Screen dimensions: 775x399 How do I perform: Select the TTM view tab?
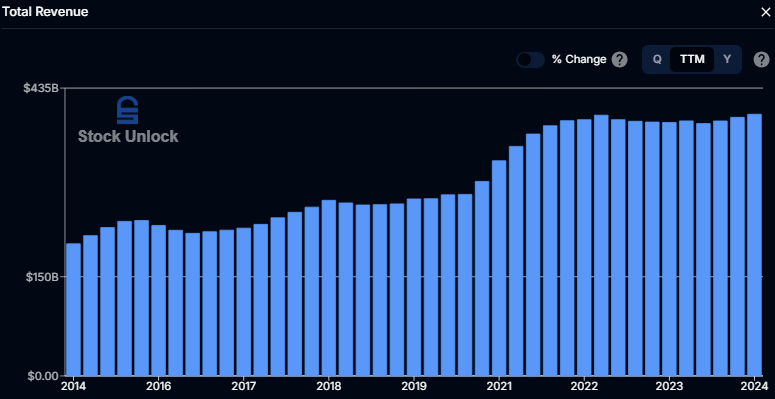click(x=692, y=59)
